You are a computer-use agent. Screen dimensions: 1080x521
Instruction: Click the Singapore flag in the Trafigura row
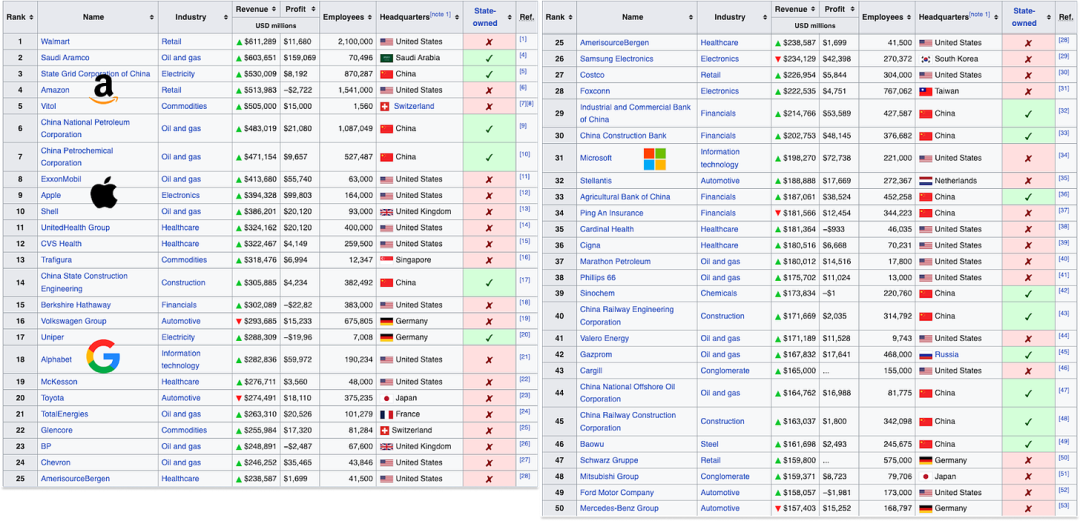point(386,260)
